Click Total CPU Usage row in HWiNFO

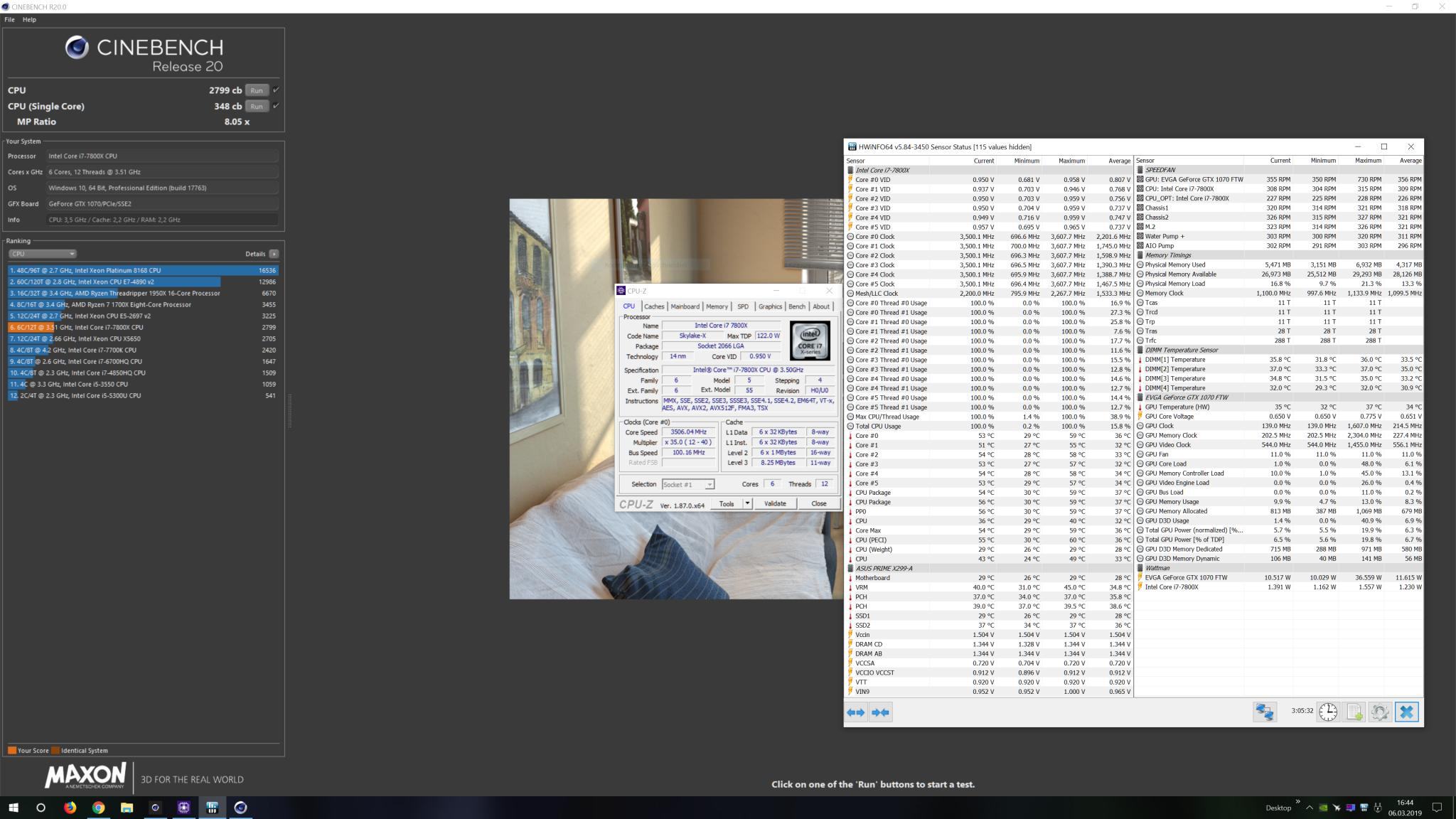[x=989, y=426]
